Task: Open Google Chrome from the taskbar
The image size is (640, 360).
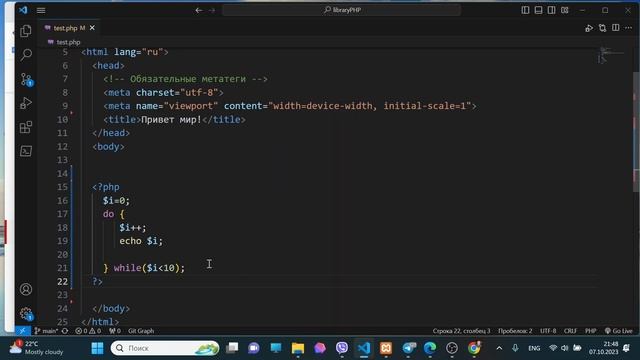Action: [474, 348]
